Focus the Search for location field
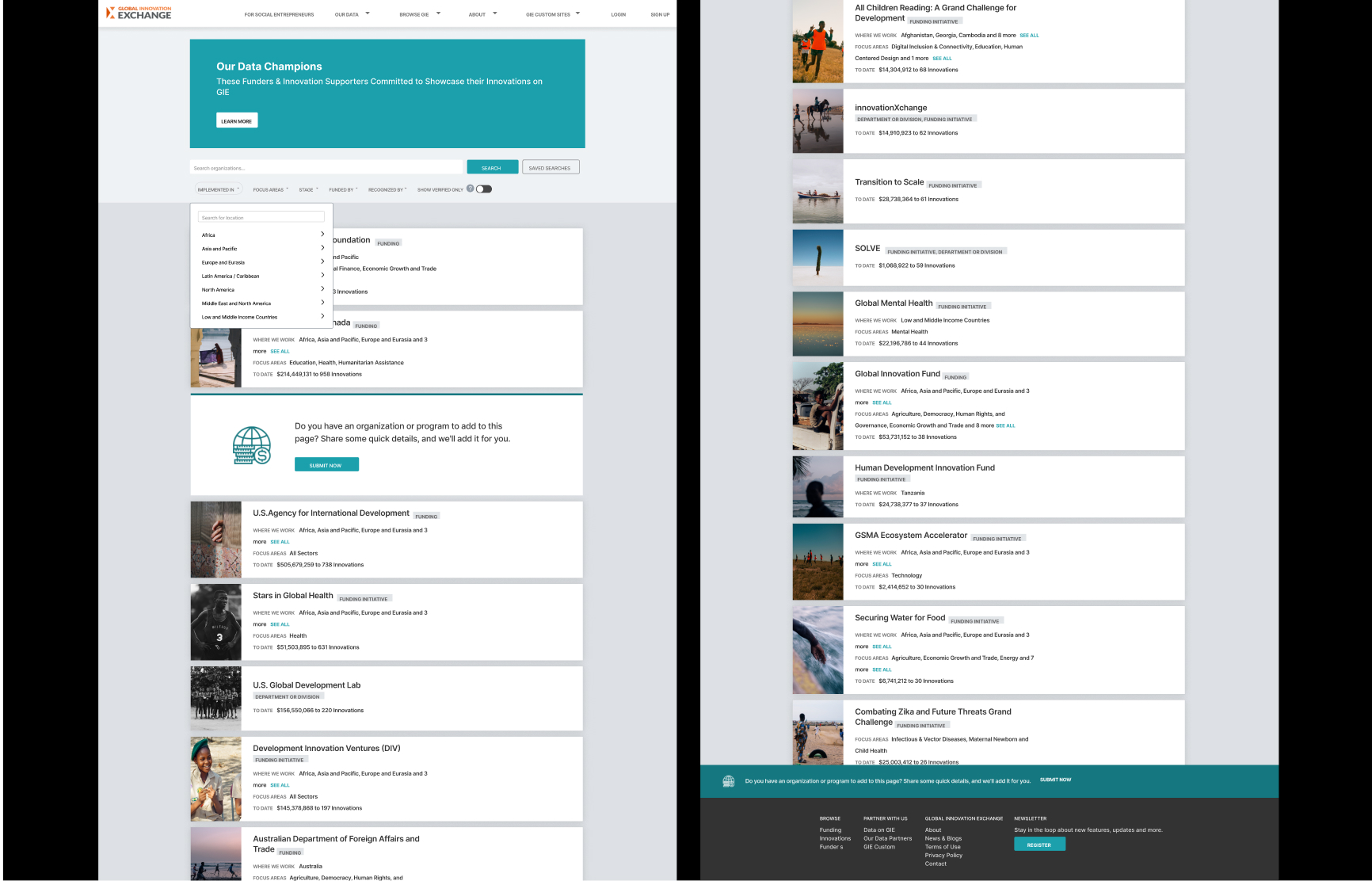1372x881 pixels. click(x=261, y=217)
